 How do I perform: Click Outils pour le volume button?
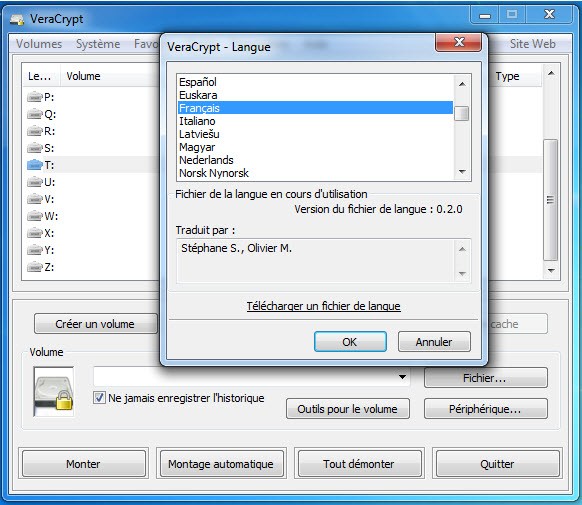point(348,409)
